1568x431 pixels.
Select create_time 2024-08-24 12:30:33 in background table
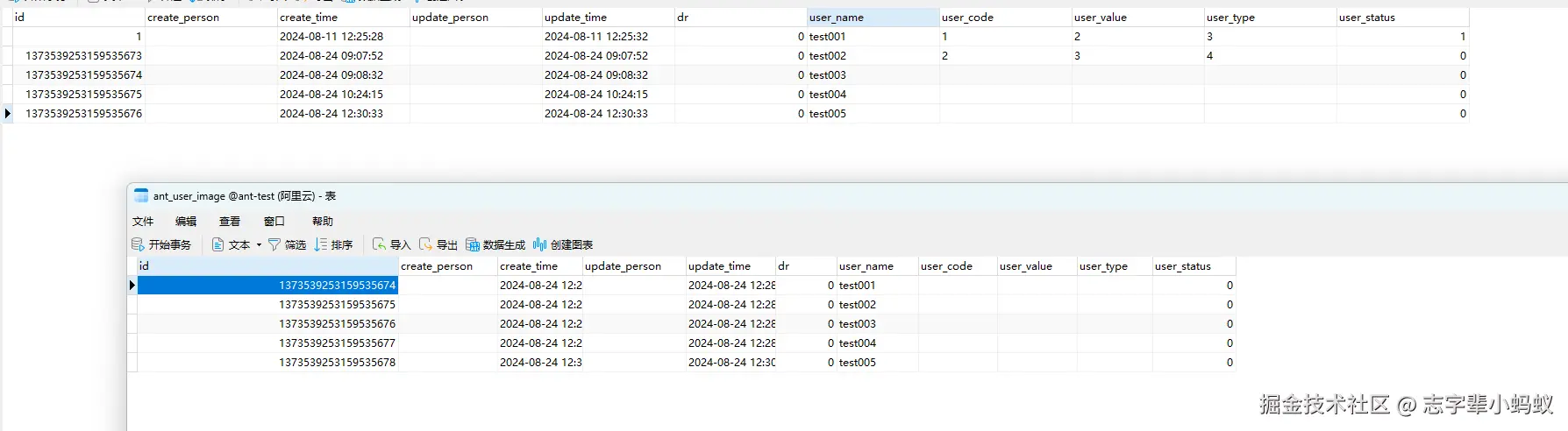coord(343,114)
